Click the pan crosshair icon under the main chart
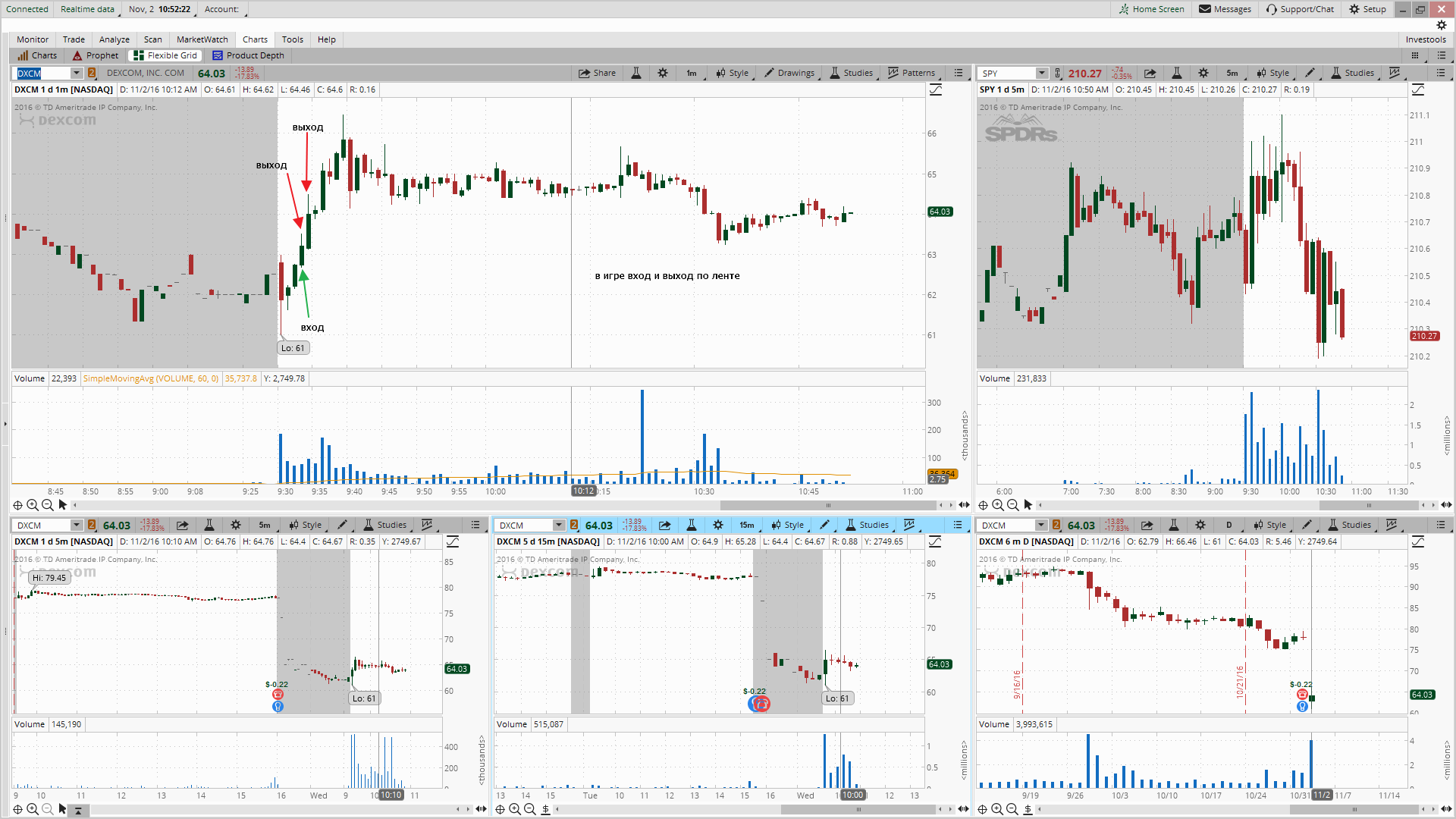This screenshot has height=819, width=1456. click(x=17, y=505)
